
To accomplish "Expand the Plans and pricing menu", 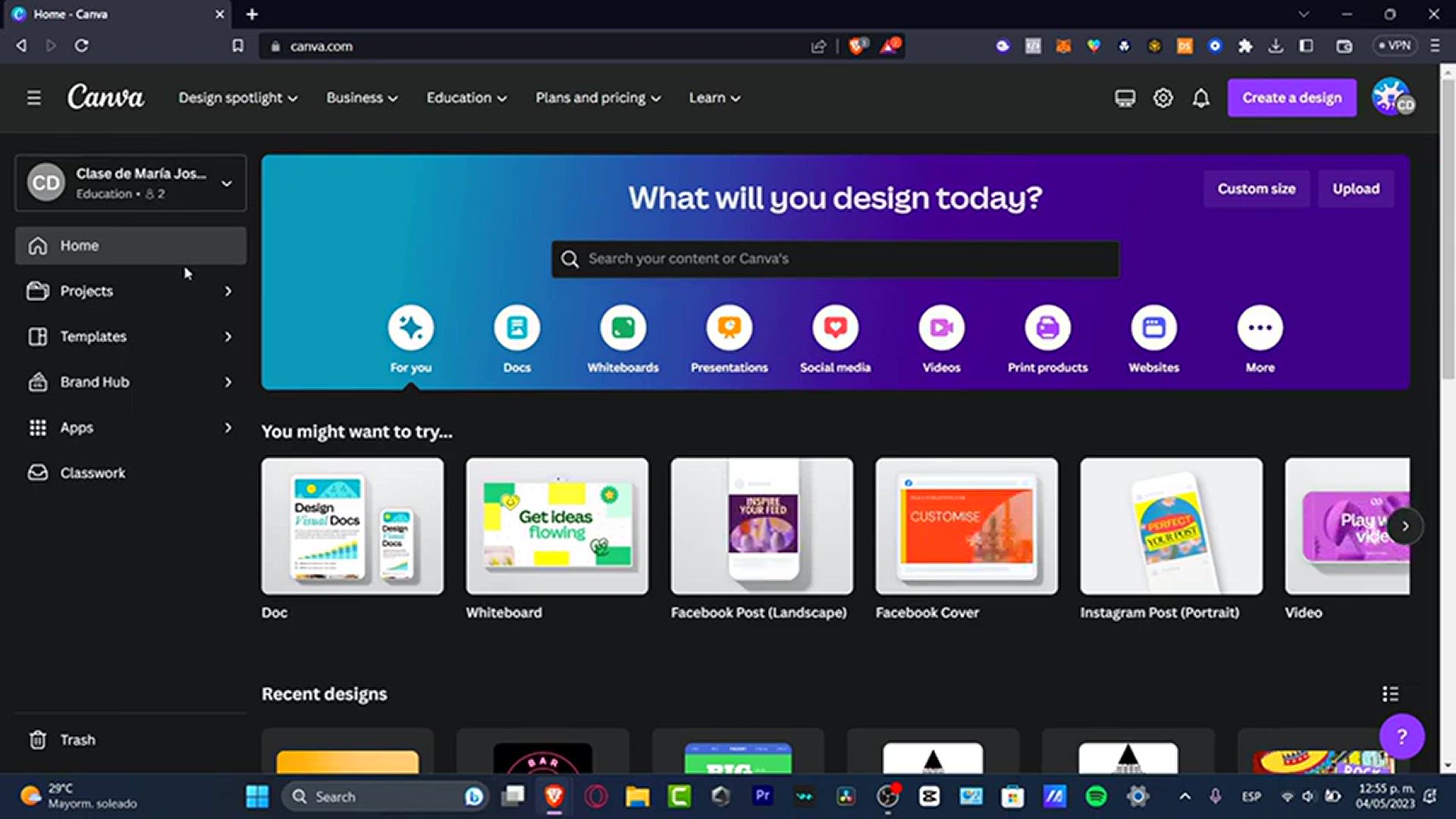I will [x=598, y=98].
